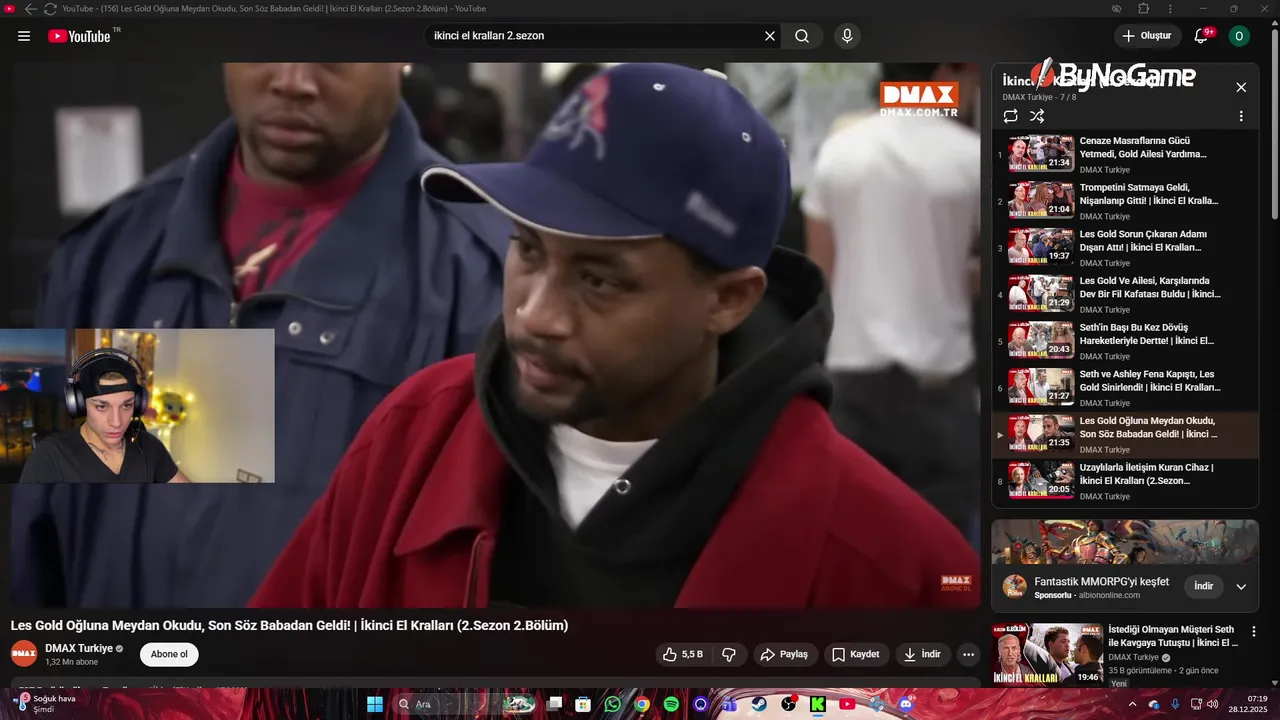Viewport: 1280px width, 720px height.
Task: Open Task View from the taskbar
Action: click(x=554, y=704)
